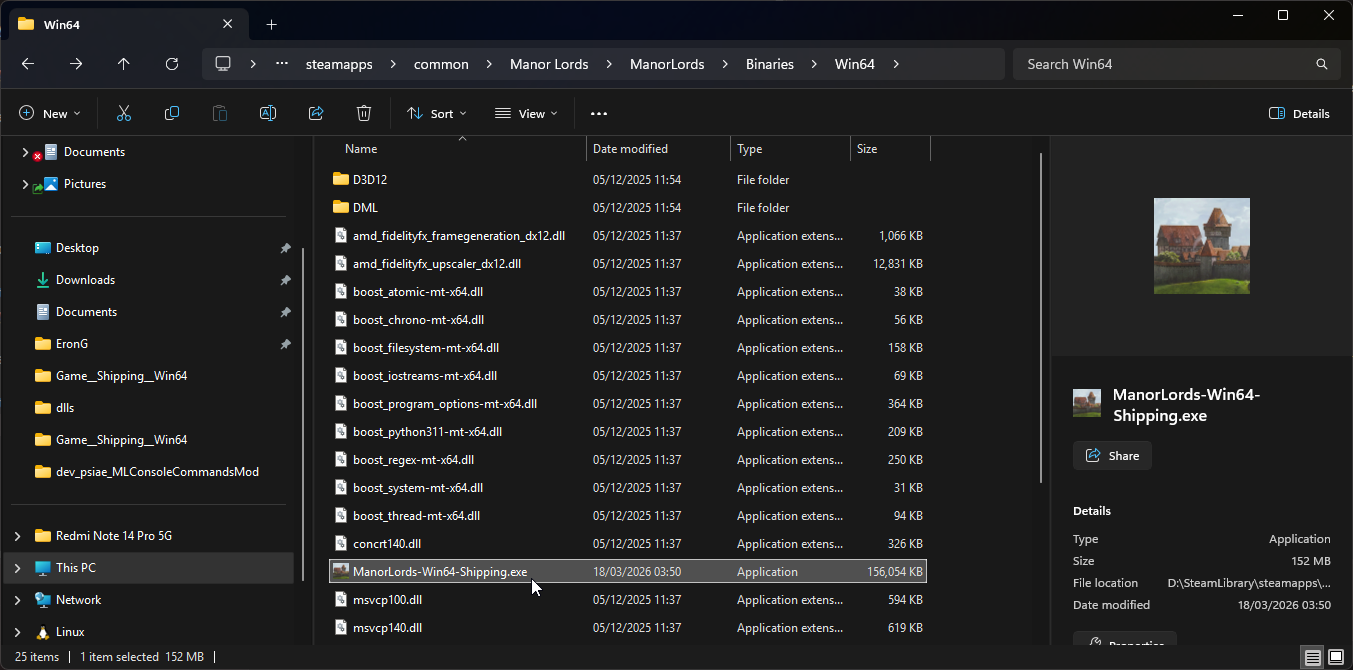Open the See more ellipsis menu
This screenshot has width=1353, height=670.
[599, 114]
